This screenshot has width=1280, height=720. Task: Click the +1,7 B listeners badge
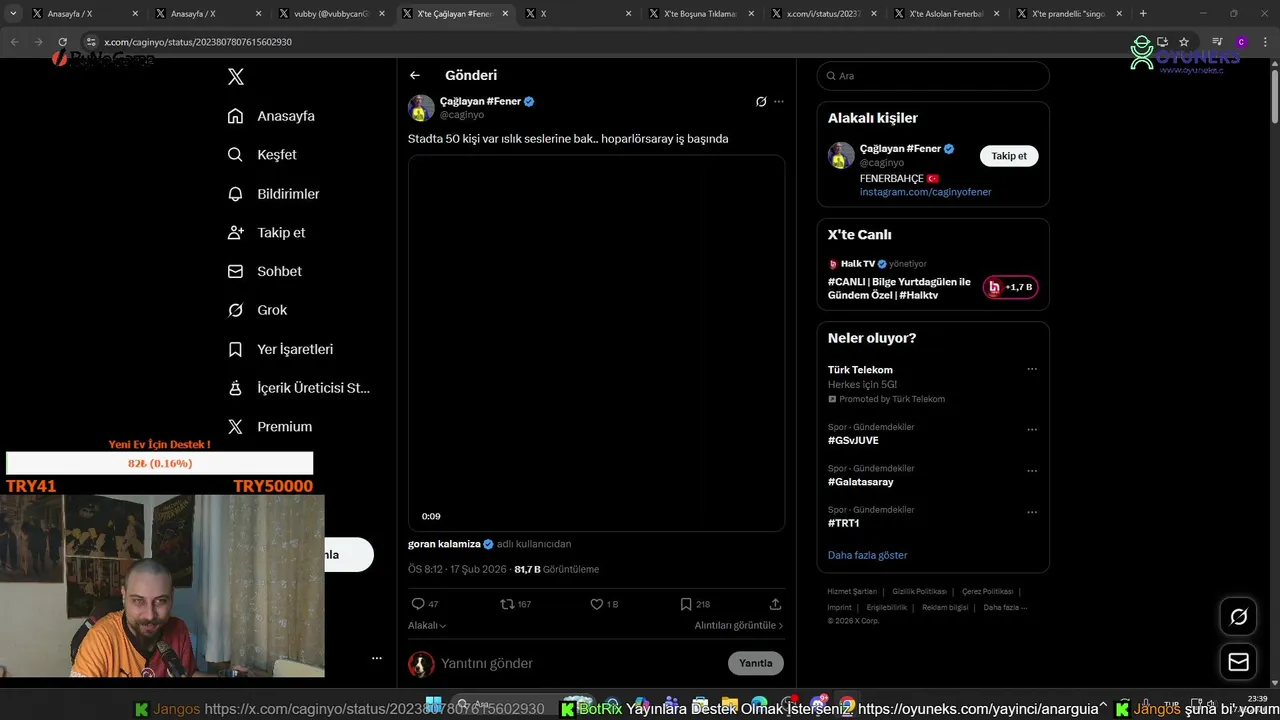coord(1010,287)
